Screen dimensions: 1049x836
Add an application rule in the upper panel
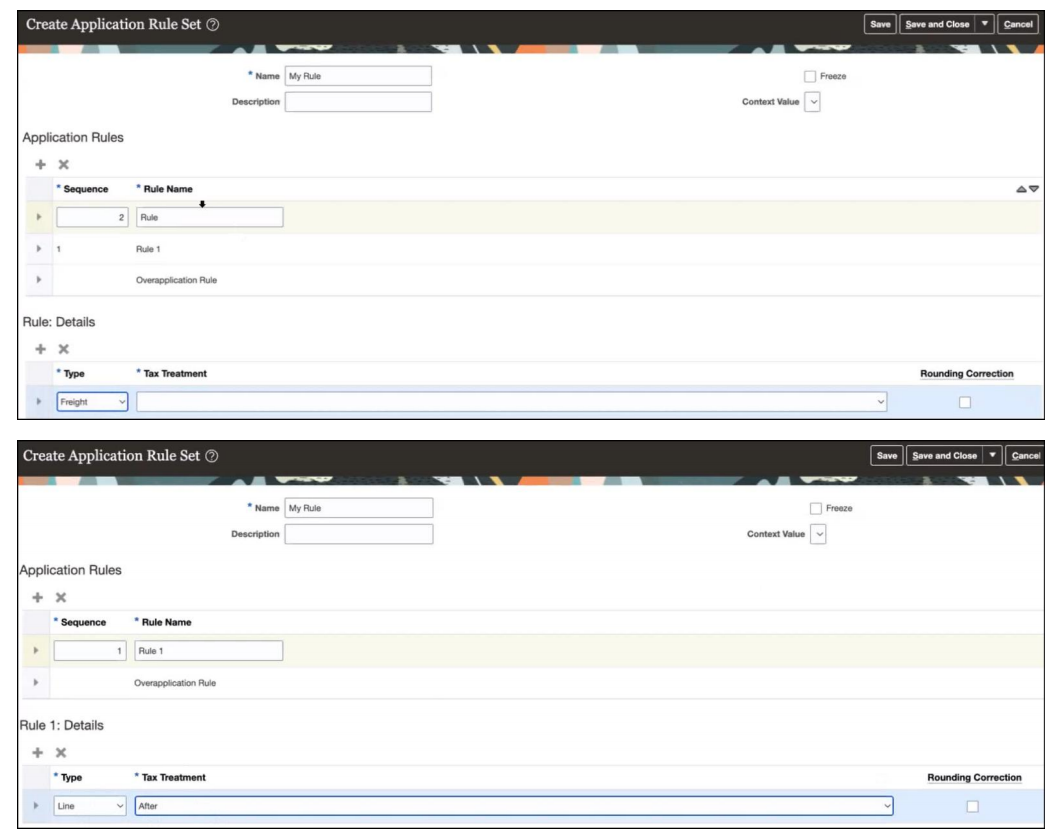pyautogui.click(x=41, y=163)
